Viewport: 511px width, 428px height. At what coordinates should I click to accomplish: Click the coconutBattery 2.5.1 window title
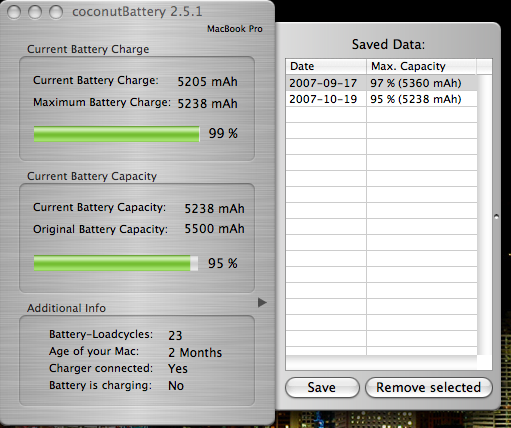(137, 12)
